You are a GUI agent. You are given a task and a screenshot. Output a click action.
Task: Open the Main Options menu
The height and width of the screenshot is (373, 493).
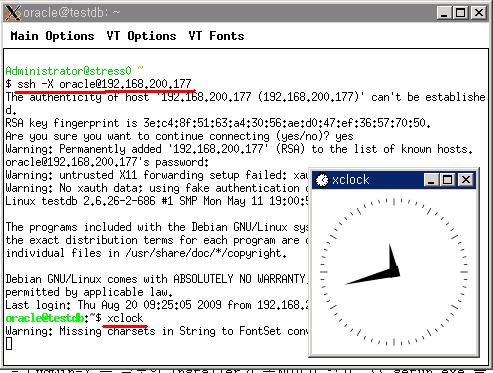click(x=52, y=36)
